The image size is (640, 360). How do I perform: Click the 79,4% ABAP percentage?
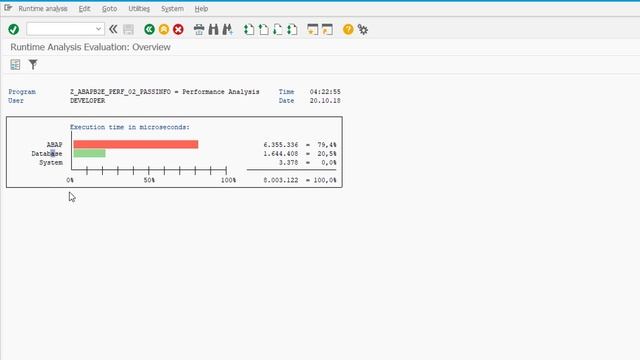pyautogui.click(x=327, y=144)
